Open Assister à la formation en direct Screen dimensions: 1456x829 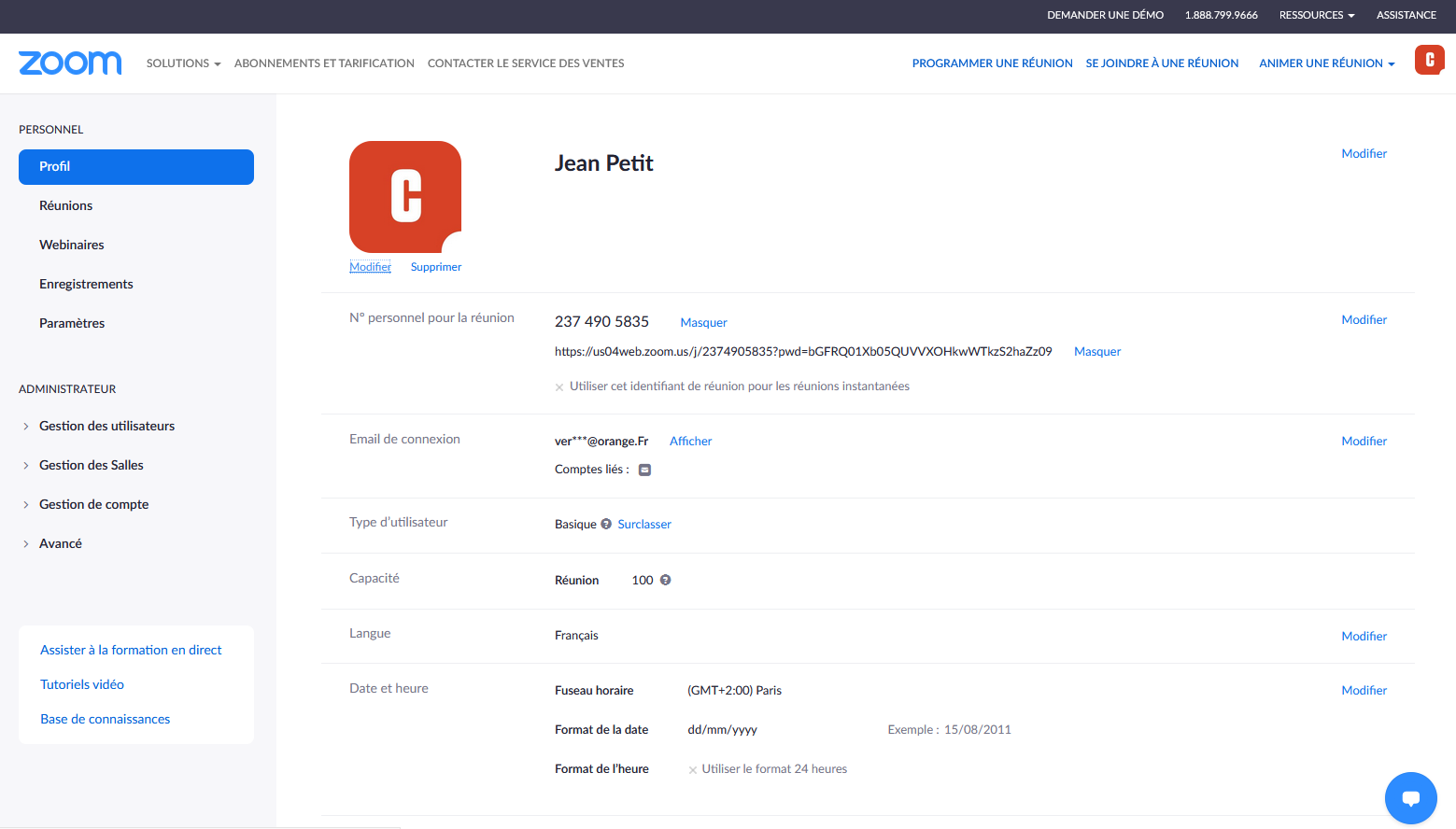(131, 650)
